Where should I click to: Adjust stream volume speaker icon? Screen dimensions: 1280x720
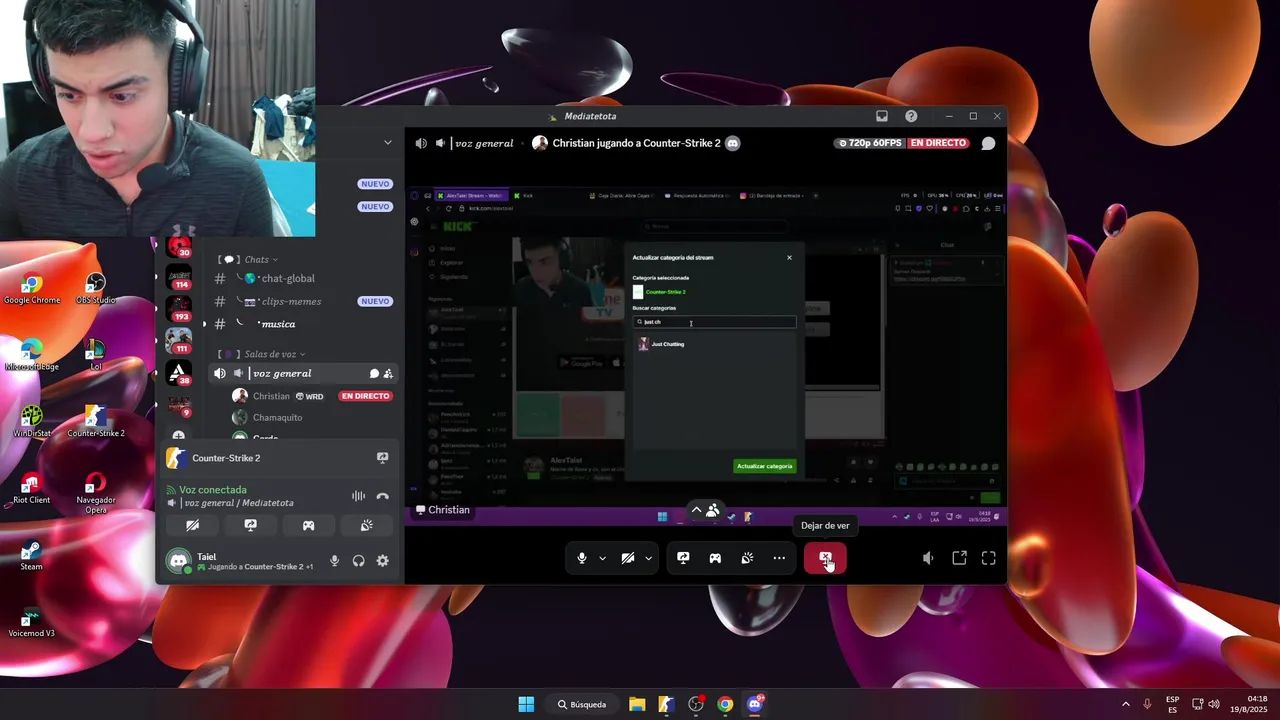928,558
